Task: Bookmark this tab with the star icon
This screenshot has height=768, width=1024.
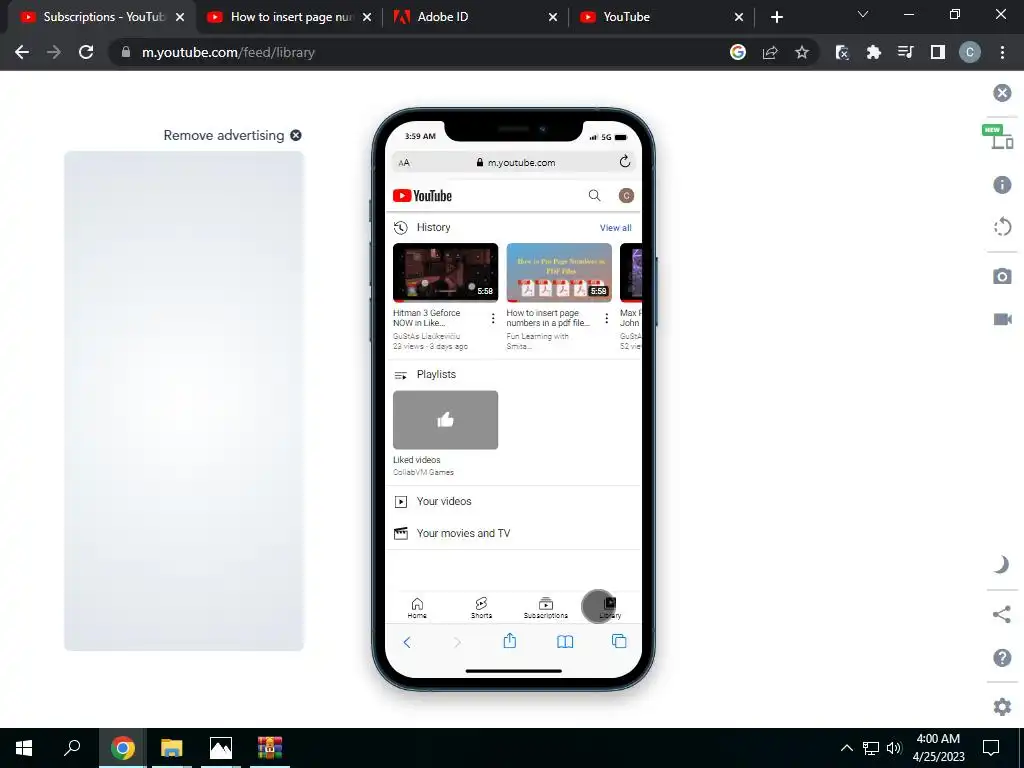Action: point(802,52)
